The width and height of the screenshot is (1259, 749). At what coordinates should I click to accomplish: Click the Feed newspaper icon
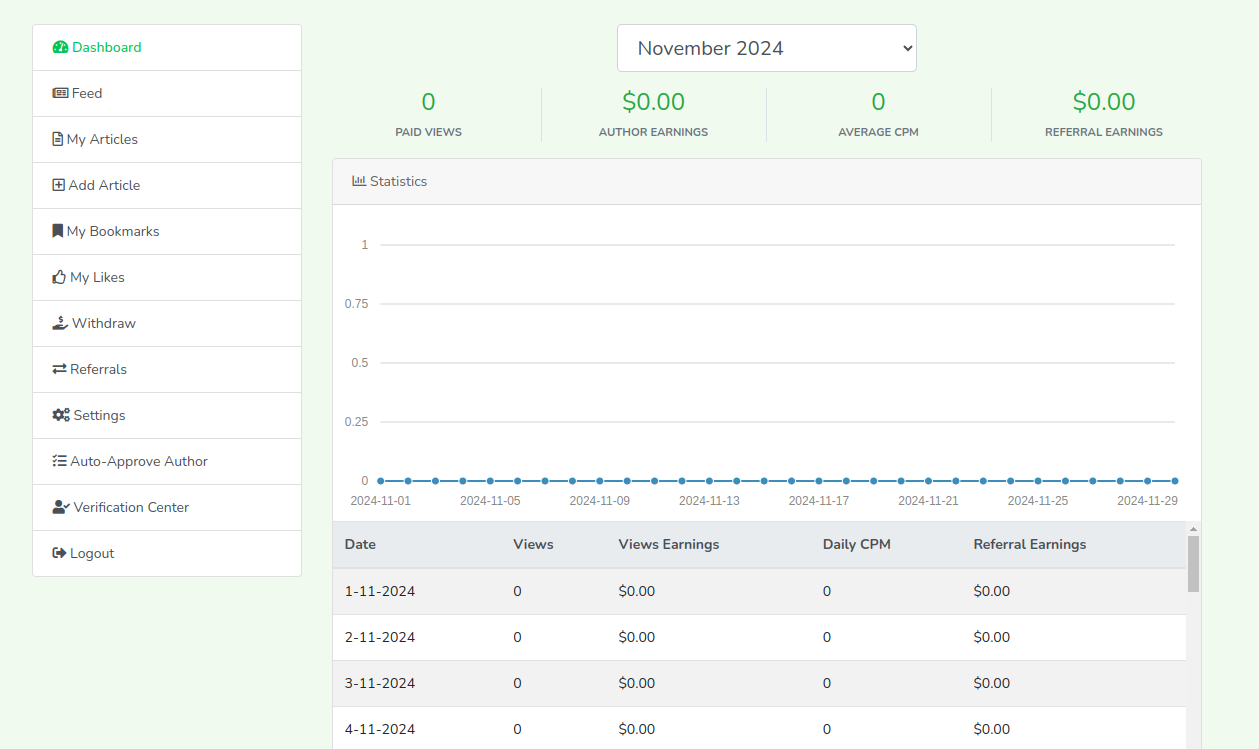pos(60,93)
